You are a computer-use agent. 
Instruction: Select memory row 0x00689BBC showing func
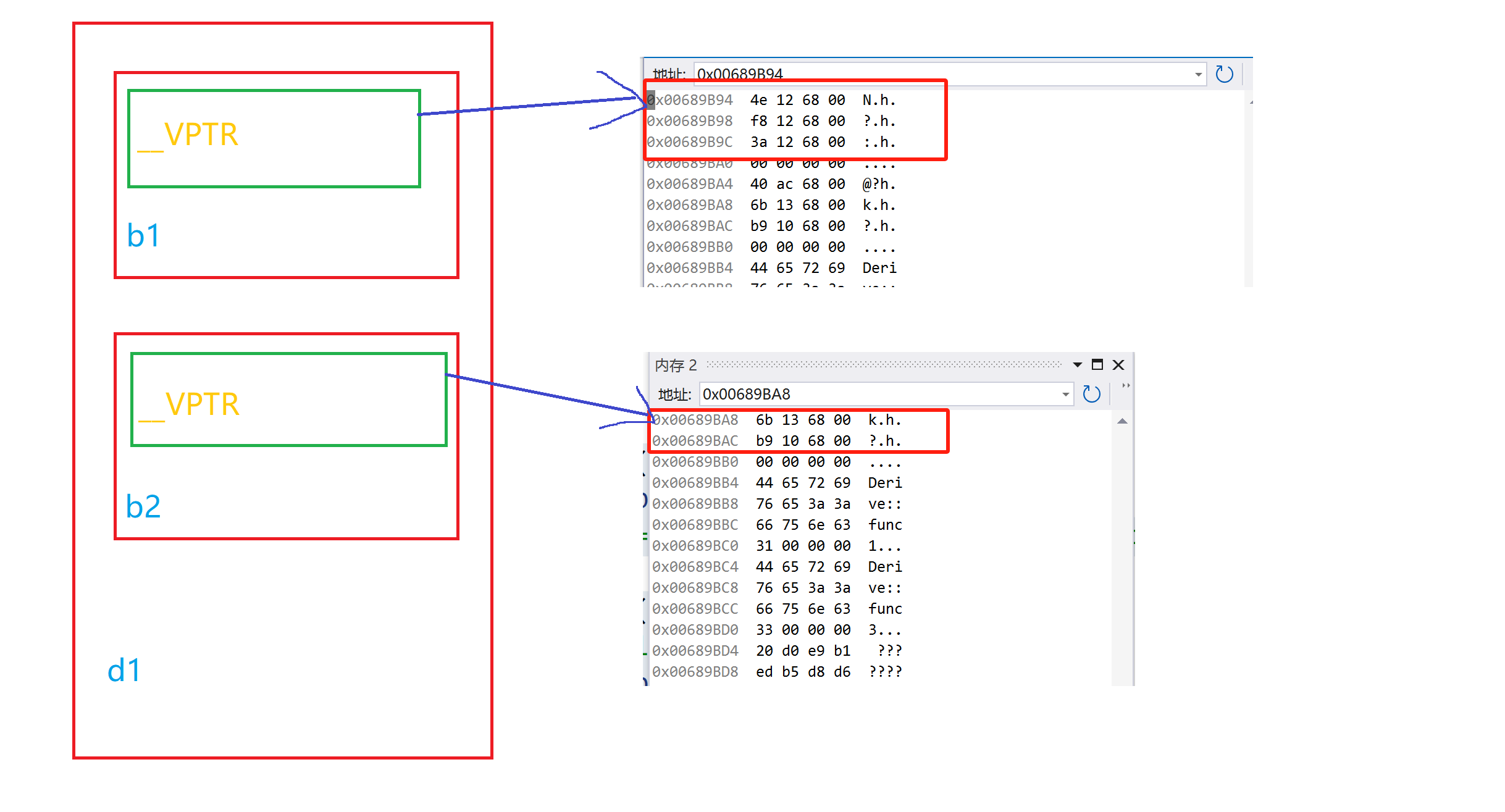(x=777, y=525)
